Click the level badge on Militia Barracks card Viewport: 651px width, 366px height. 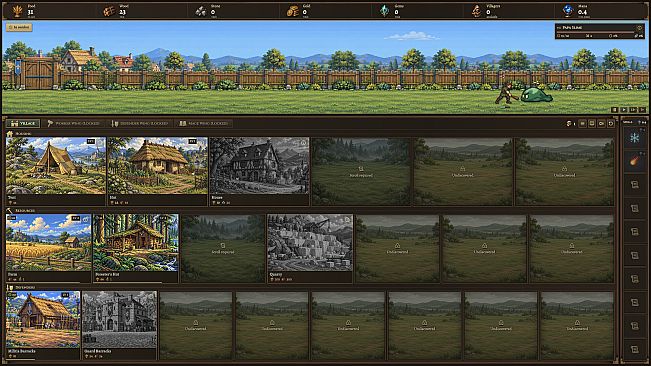65,295
